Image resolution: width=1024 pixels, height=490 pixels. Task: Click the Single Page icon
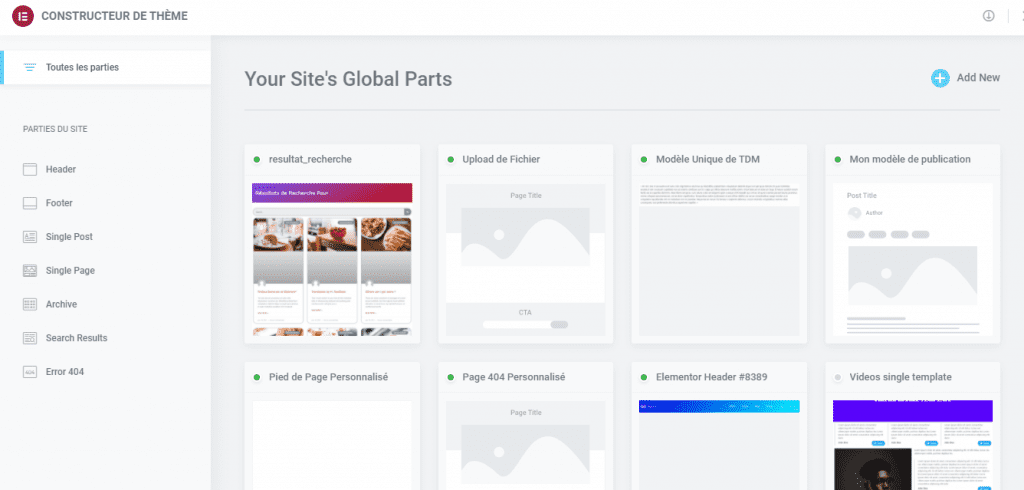pos(30,270)
